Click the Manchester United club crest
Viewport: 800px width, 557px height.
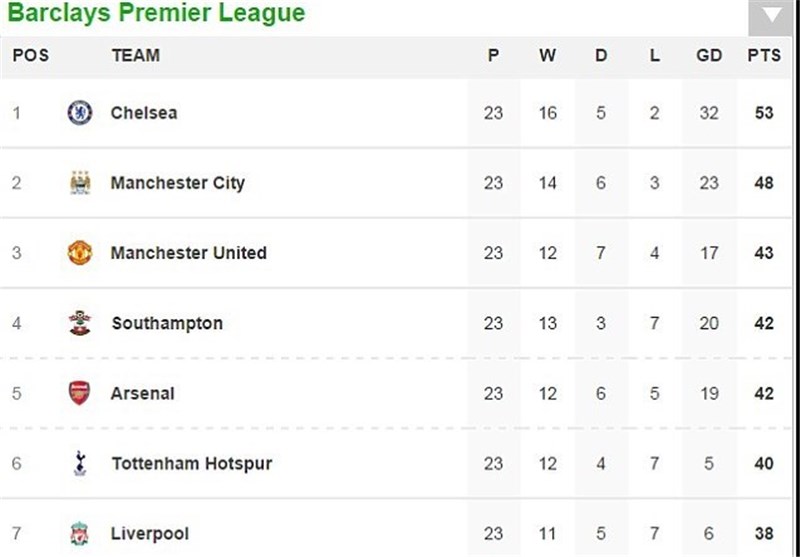80,253
